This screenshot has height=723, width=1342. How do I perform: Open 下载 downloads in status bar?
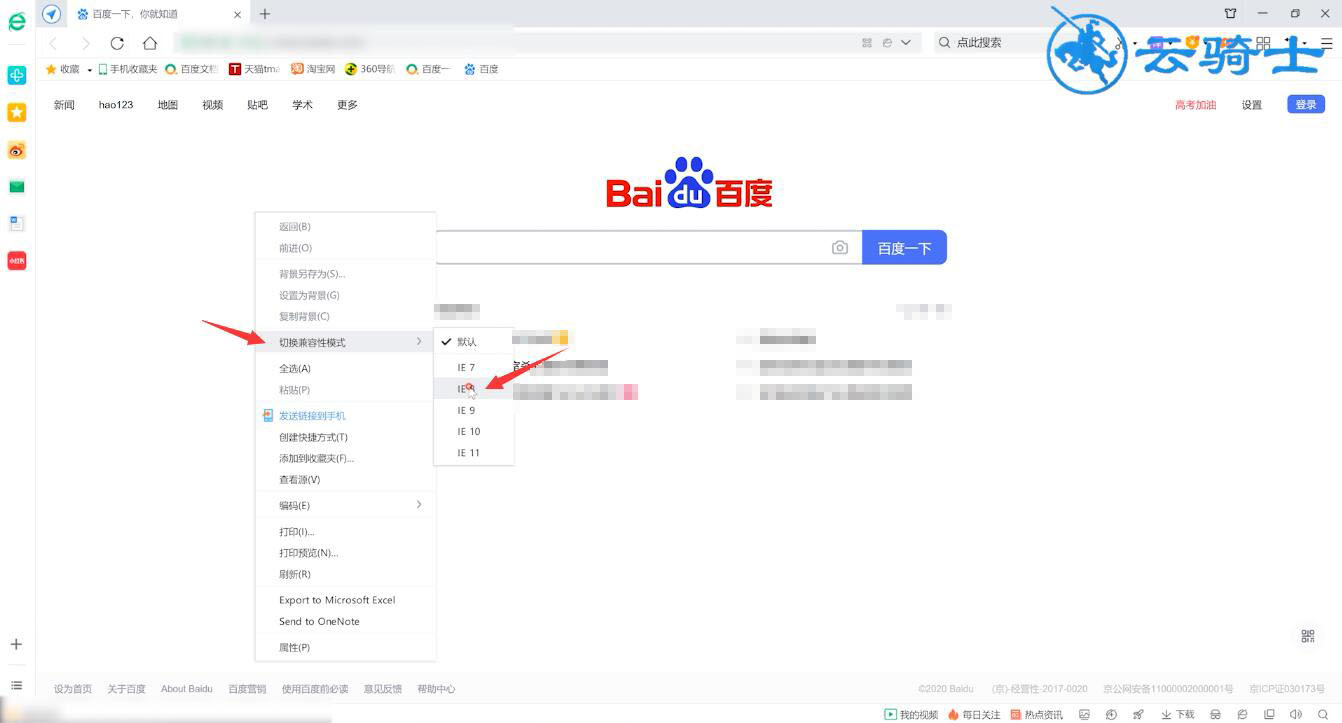pyautogui.click(x=1177, y=714)
